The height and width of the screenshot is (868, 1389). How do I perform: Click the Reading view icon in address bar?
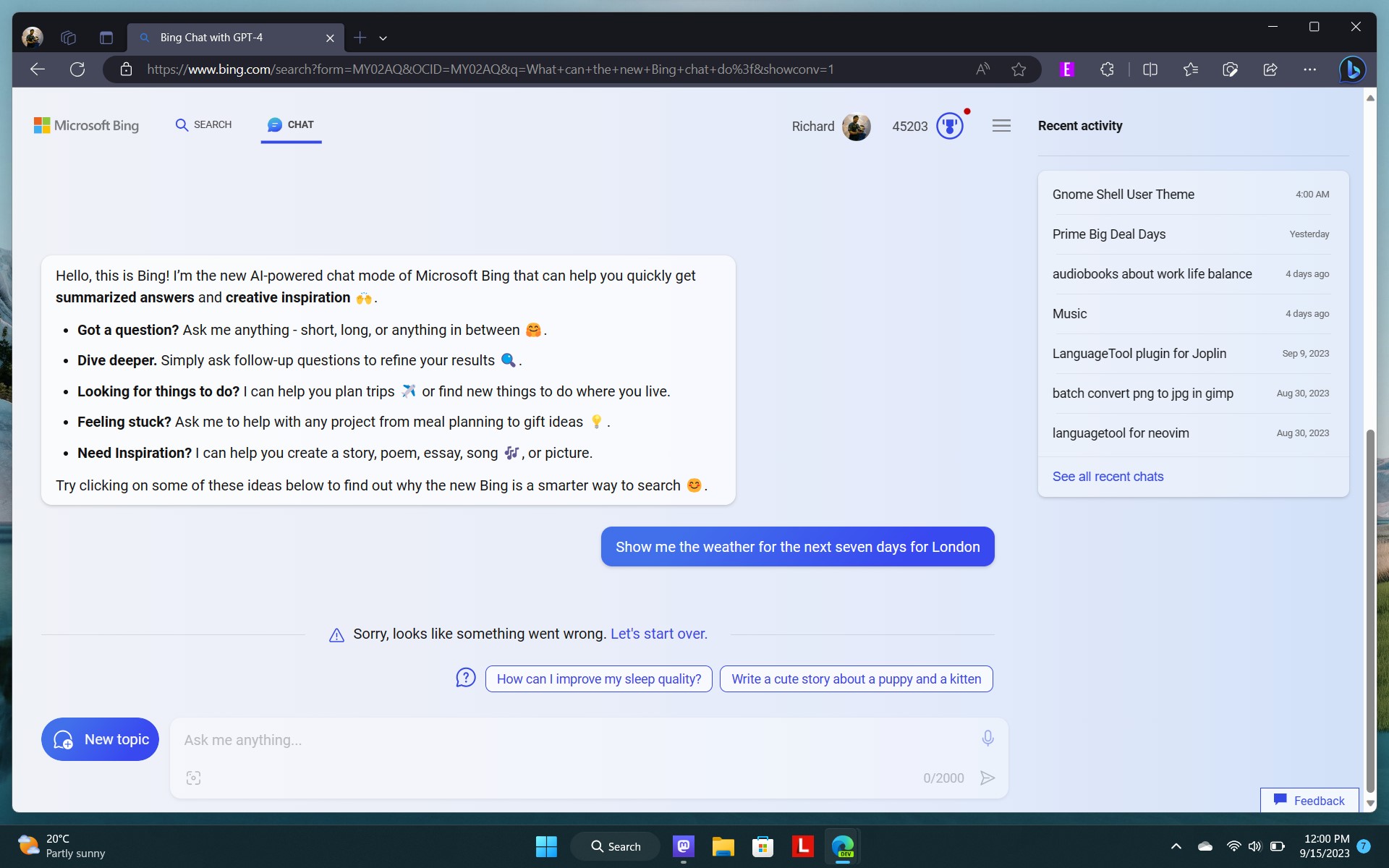coord(1150,68)
